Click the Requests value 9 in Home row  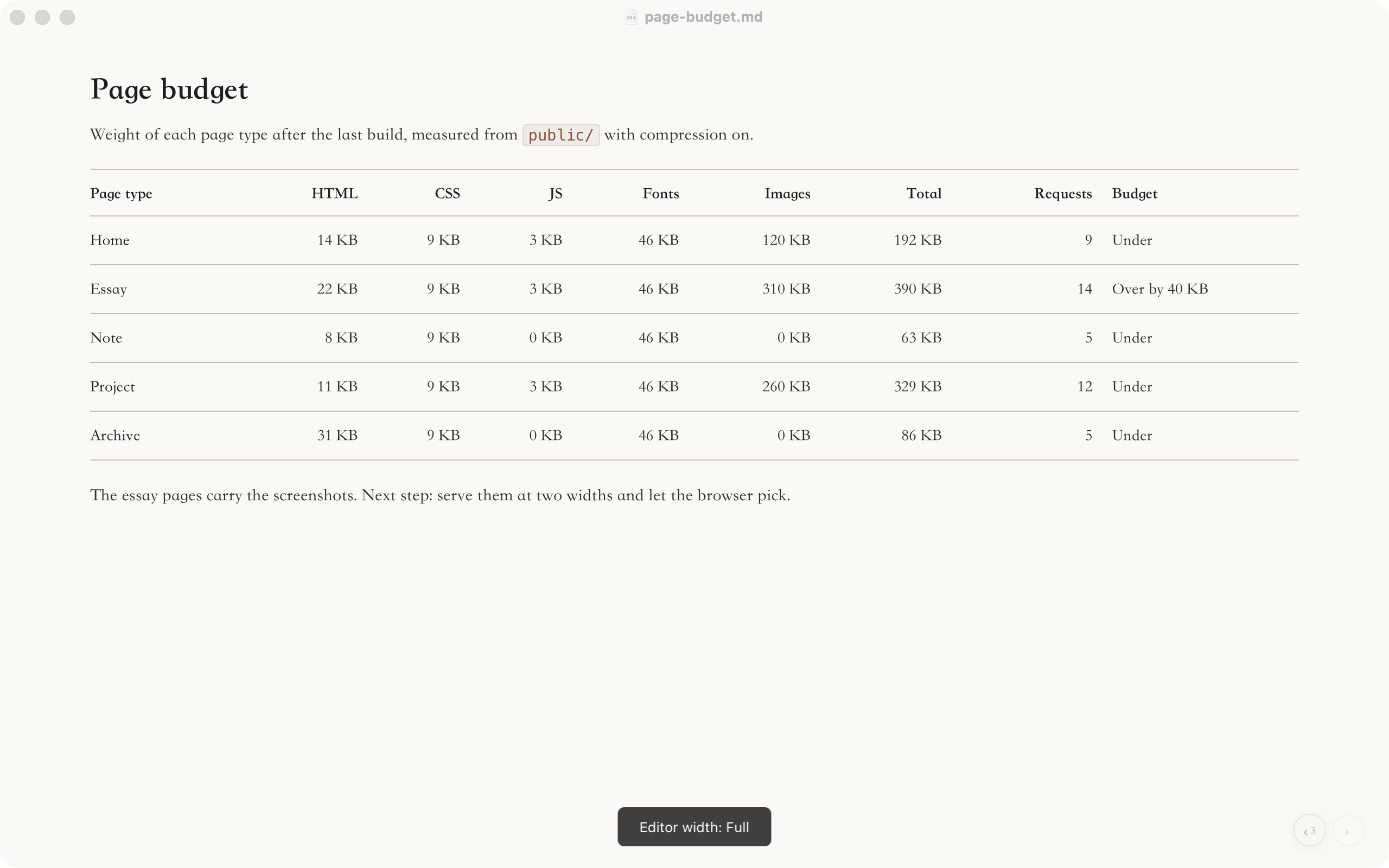point(1088,240)
